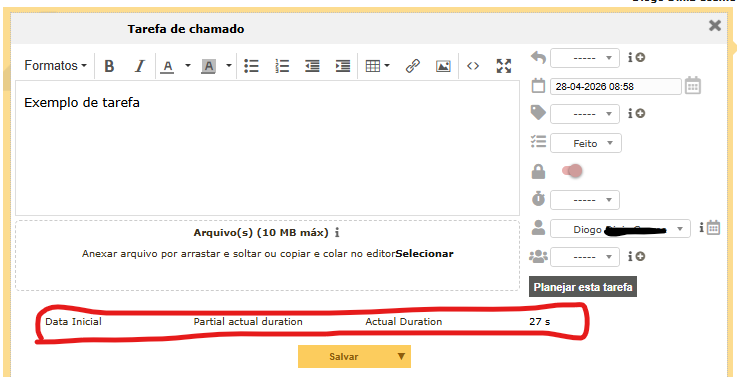This screenshot has width=737, height=377.
Task: Decrease indent of the text
Action: click(x=312, y=66)
